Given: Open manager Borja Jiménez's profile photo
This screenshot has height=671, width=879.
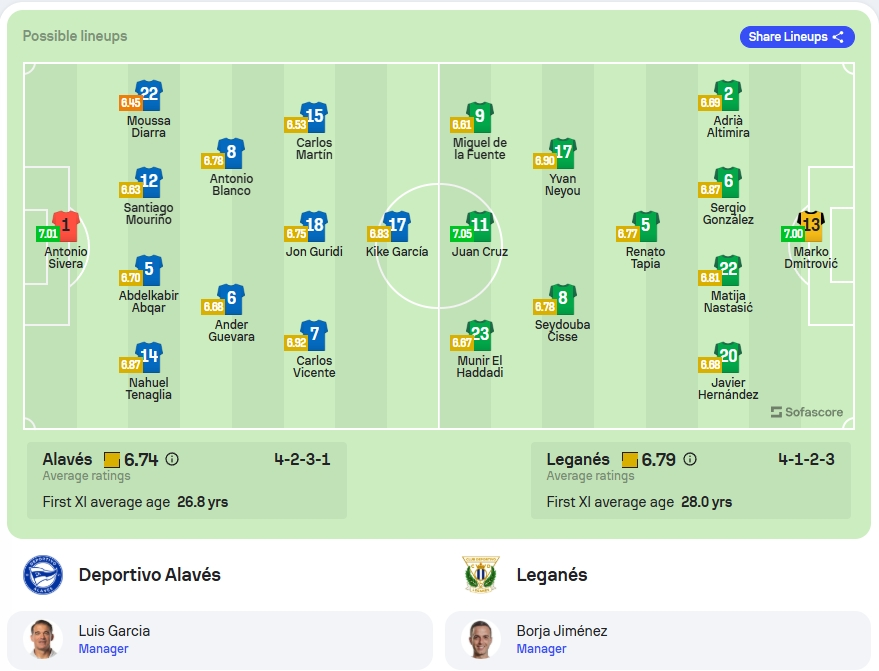Looking at the screenshot, I should [x=480, y=639].
